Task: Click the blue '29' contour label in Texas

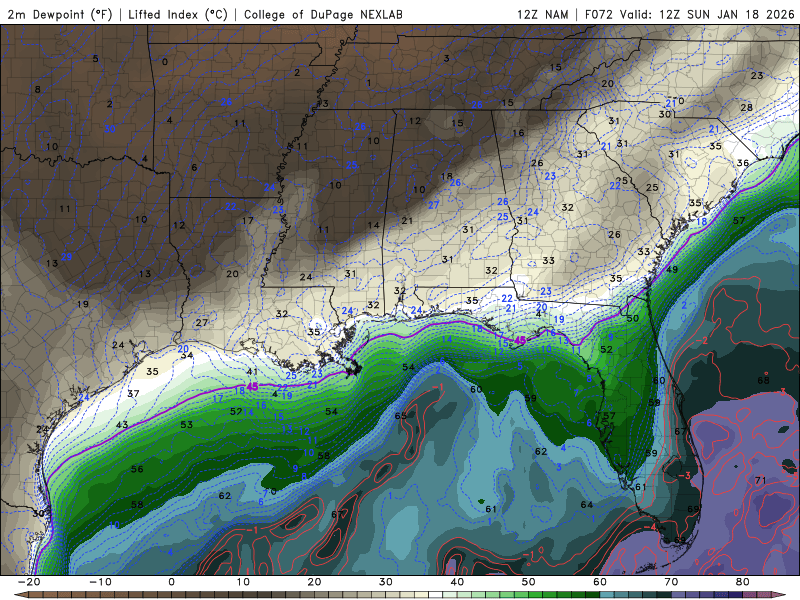Action: (66, 257)
